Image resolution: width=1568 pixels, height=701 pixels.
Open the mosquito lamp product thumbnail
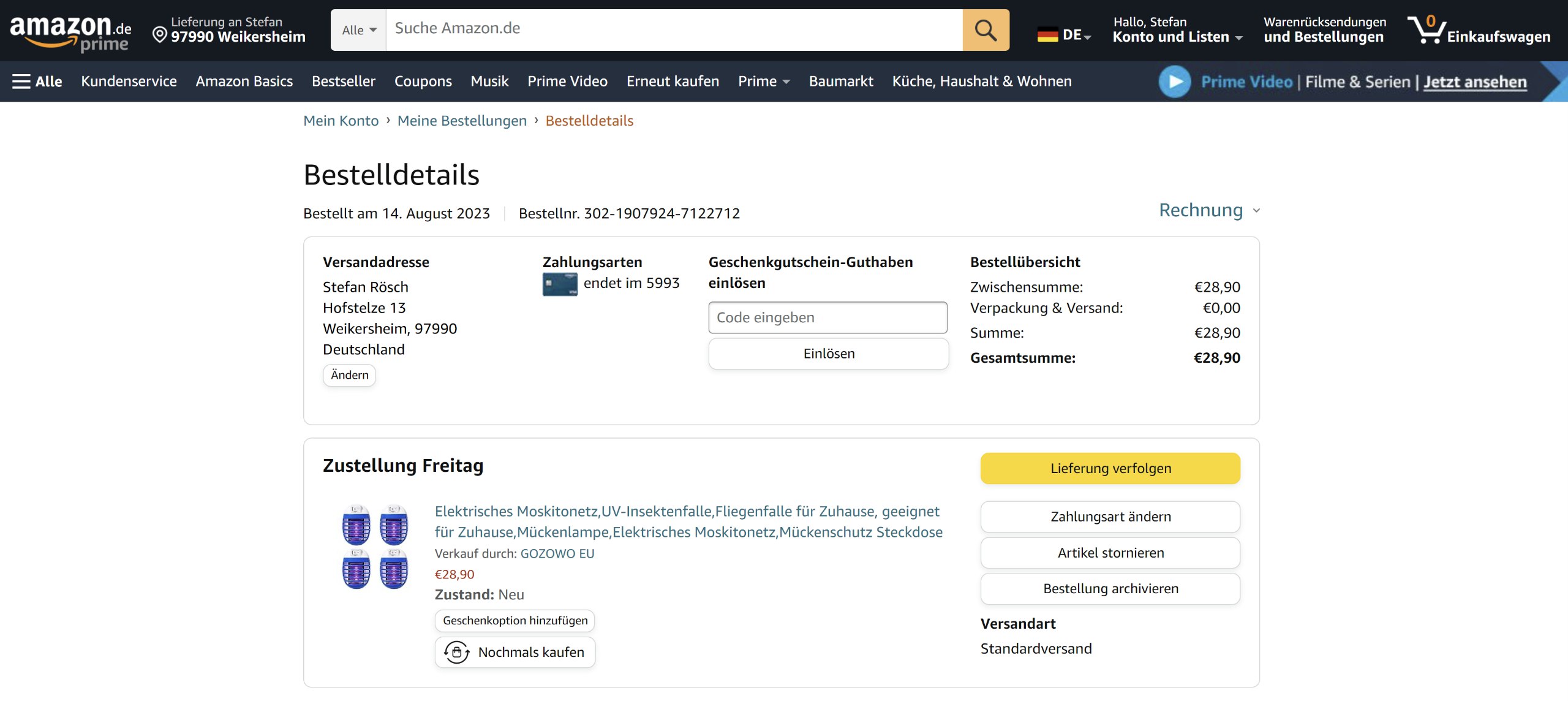[375, 547]
